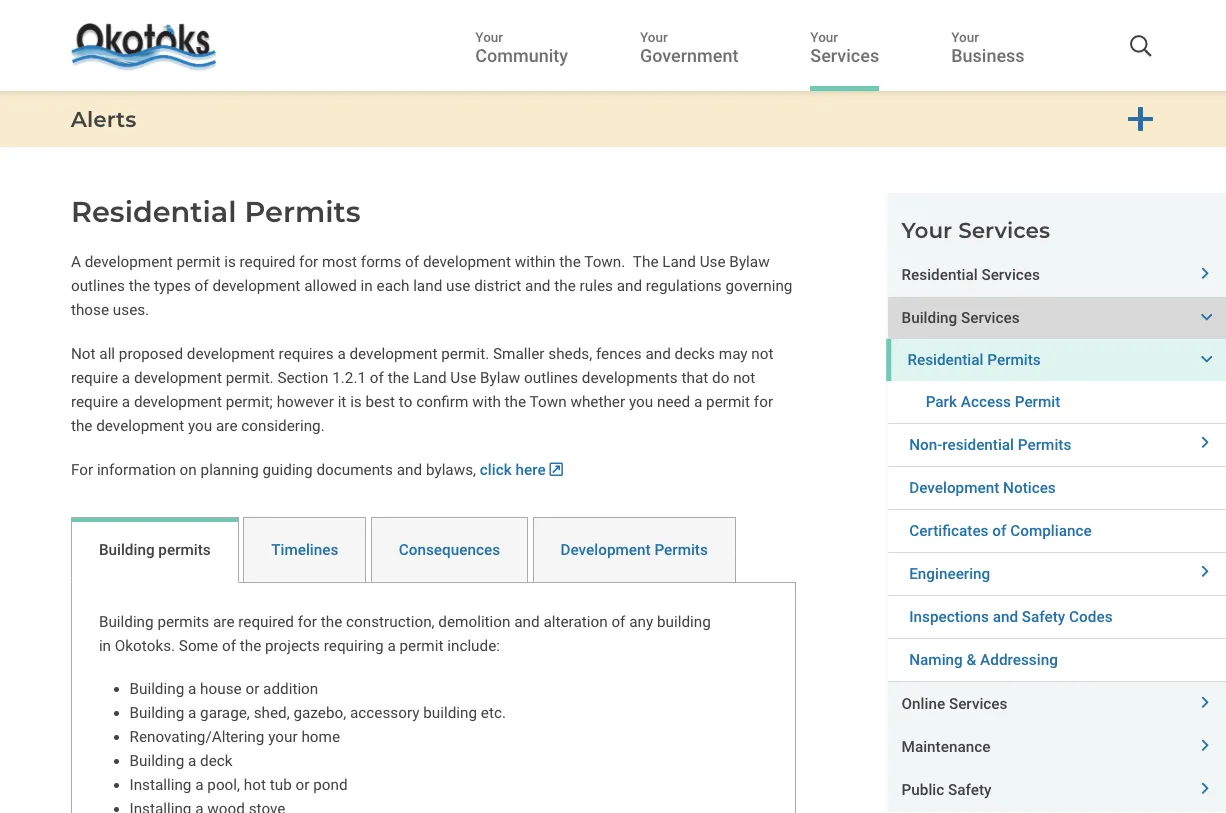Viewport: 1226px width, 813px height.
Task: Click the Okotoks logo
Action: pyautogui.click(x=144, y=46)
